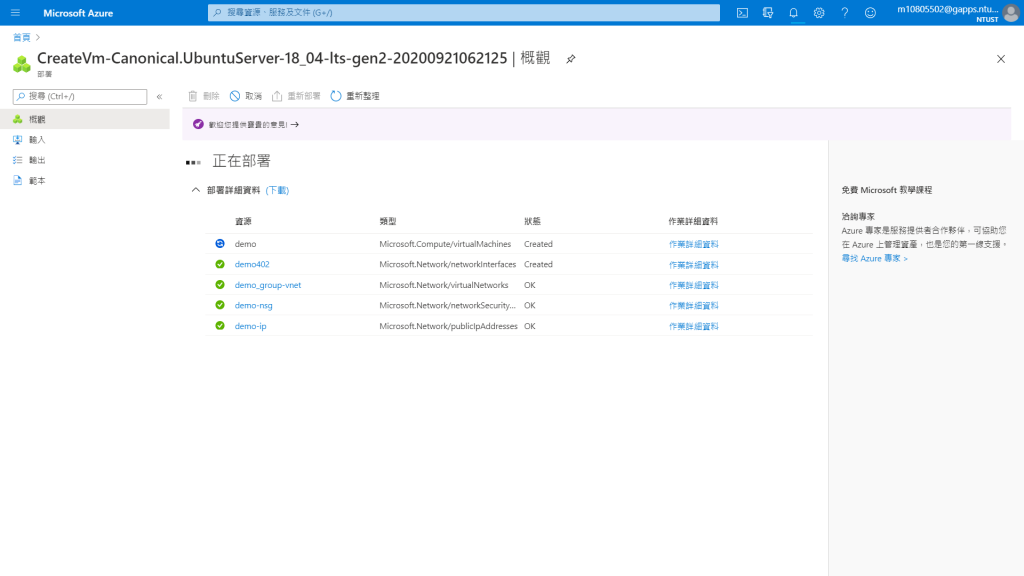Image resolution: width=1024 pixels, height=576 pixels.
Task: Open the demo_group-vnet resource link
Action: point(268,285)
